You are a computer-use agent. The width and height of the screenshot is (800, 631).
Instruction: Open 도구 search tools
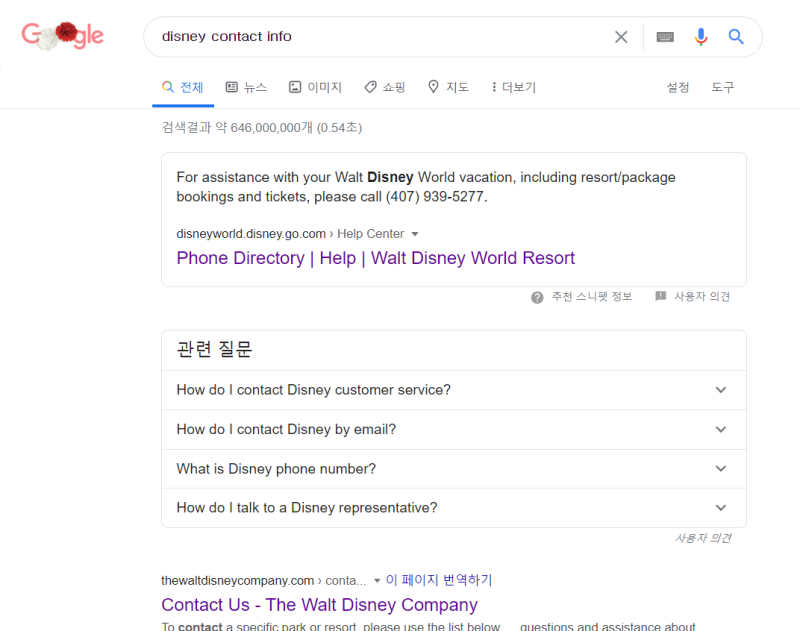[x=722, y=87]
